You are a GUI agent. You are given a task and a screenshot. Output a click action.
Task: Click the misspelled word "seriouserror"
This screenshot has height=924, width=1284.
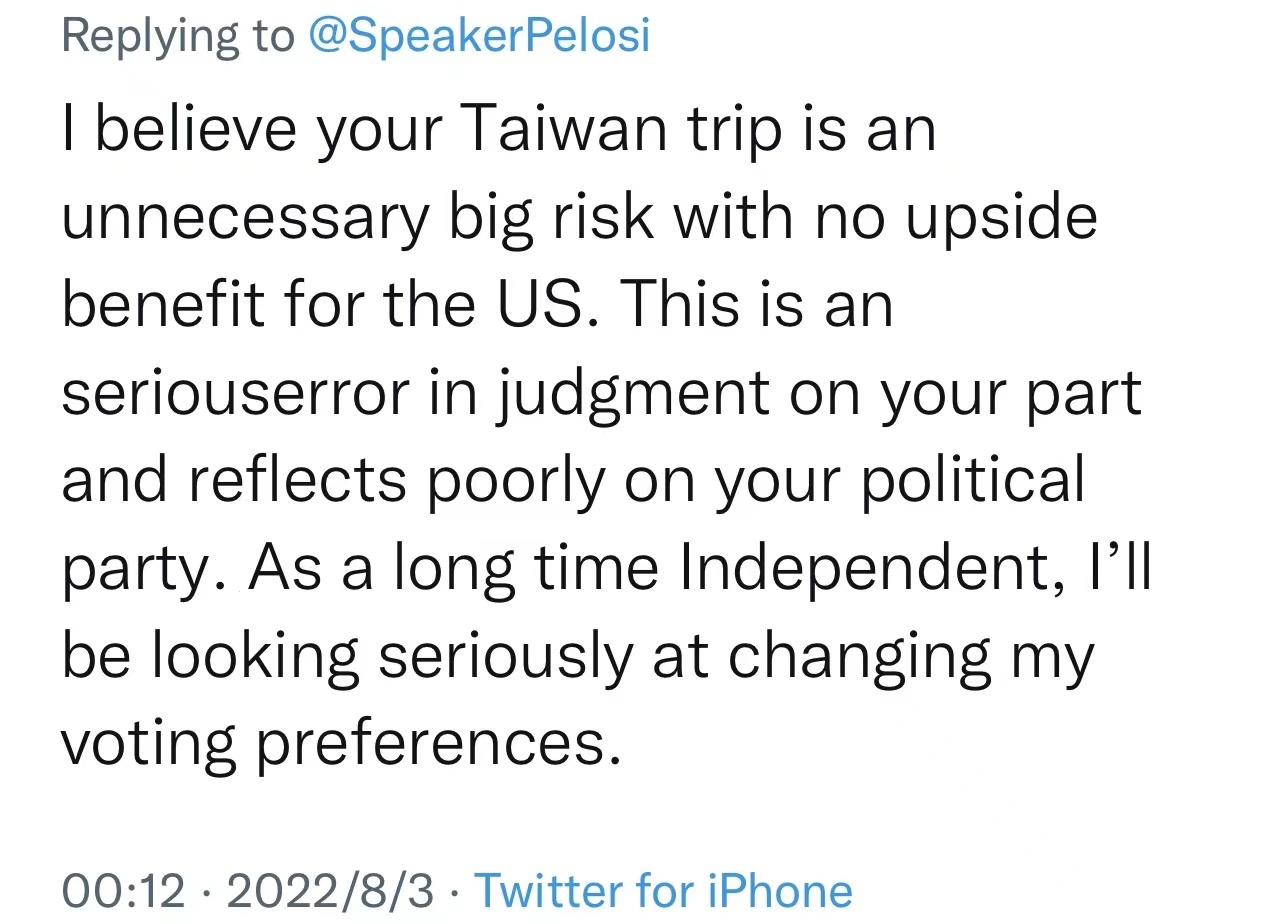(x=236, y=393)
